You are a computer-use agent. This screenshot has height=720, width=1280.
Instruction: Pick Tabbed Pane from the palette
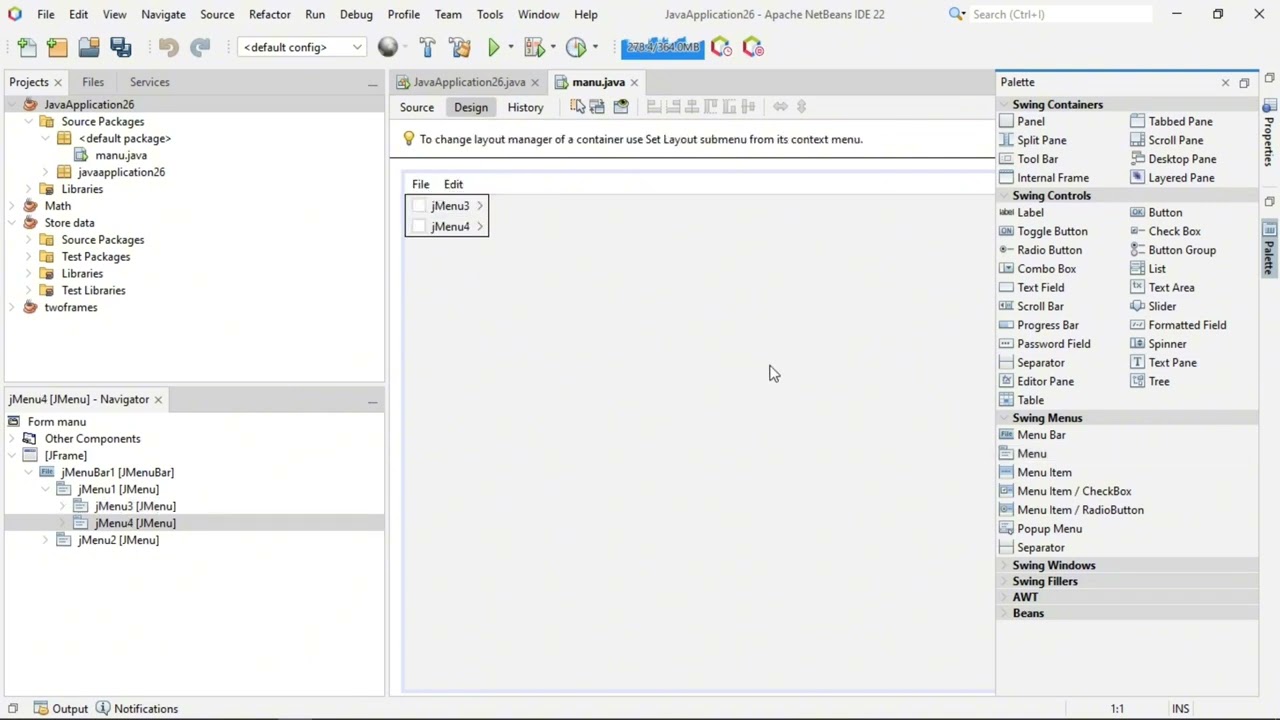1180,121
